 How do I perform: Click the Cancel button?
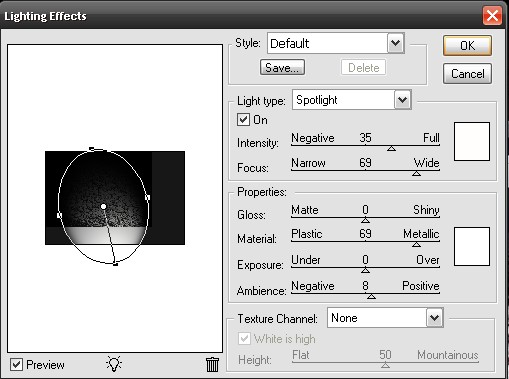[467, 74]
